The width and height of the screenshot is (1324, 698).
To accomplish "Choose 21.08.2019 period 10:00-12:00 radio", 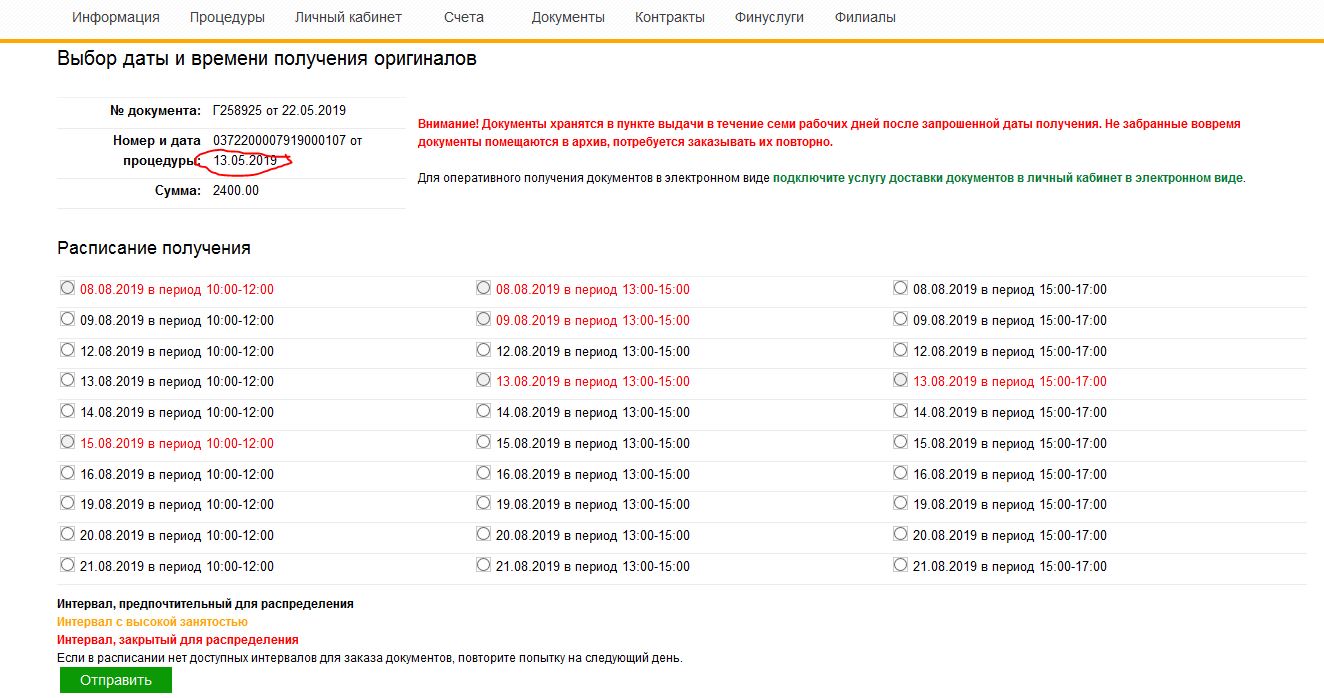I will pyautogui.click(x=68, y=565).
